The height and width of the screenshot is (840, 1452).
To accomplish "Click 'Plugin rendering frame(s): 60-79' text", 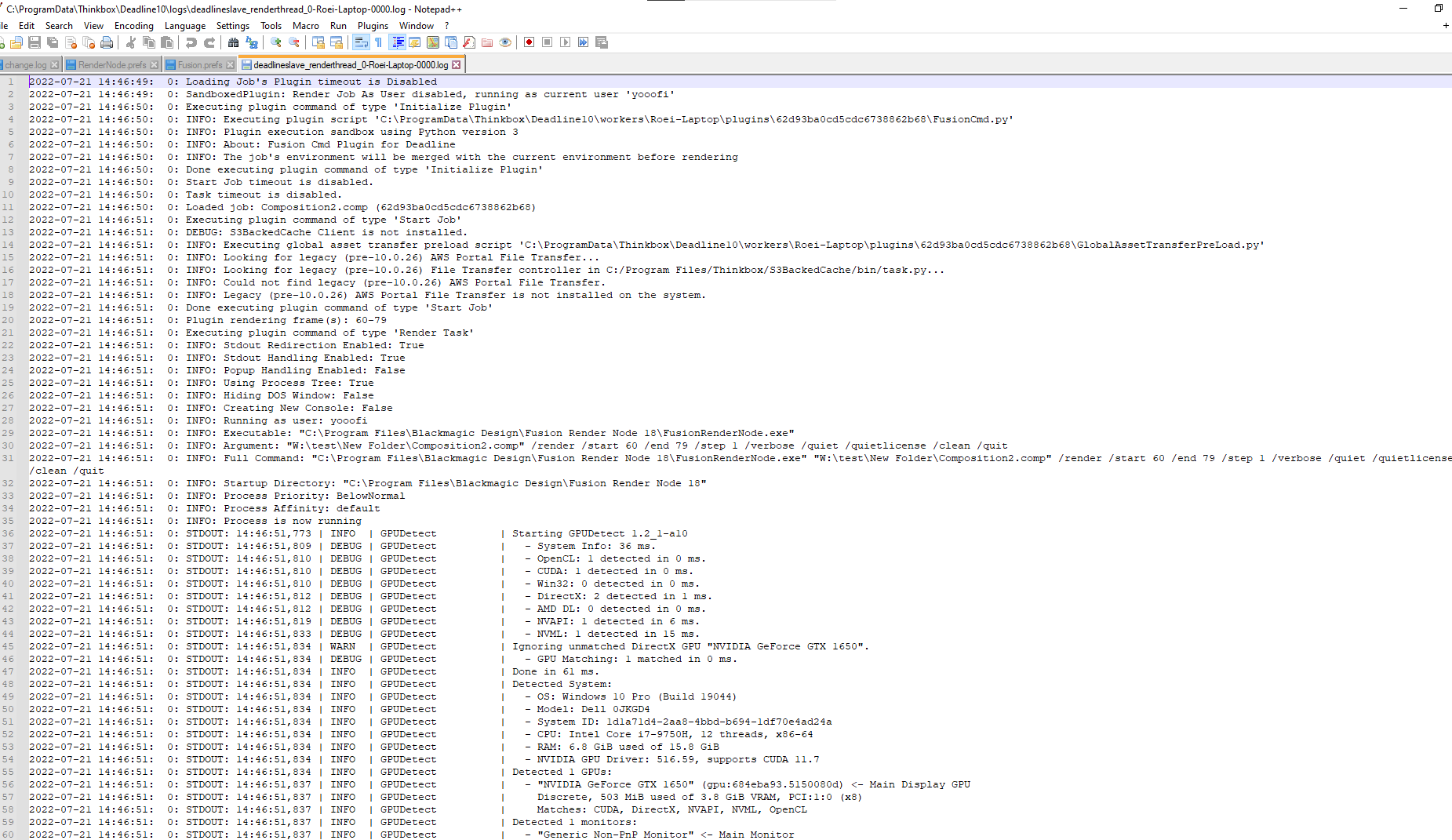I will click(286, 320).
